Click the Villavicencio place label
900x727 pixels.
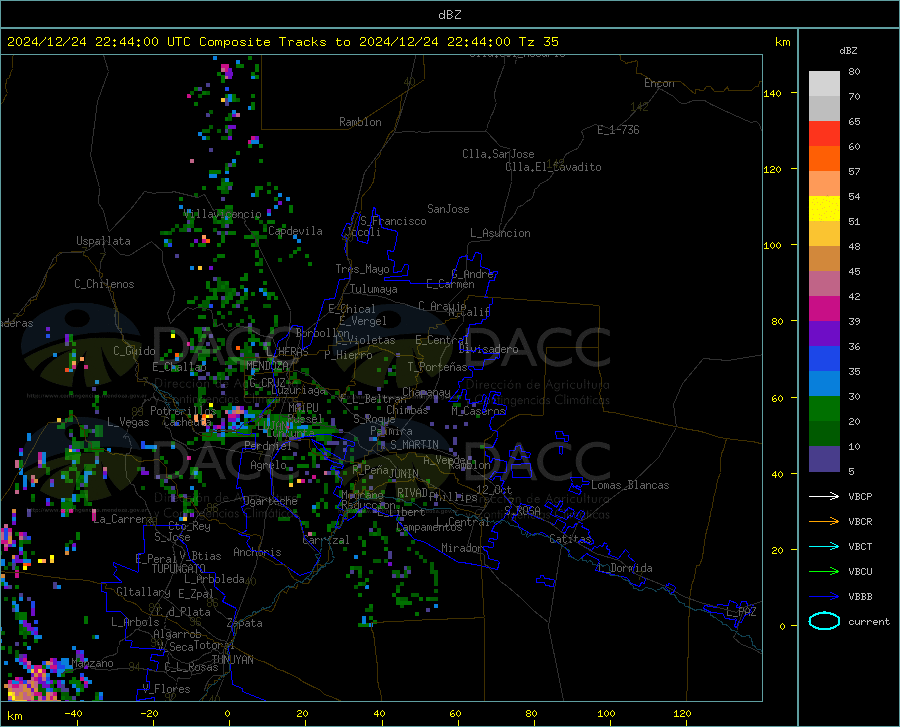(223, 214)
